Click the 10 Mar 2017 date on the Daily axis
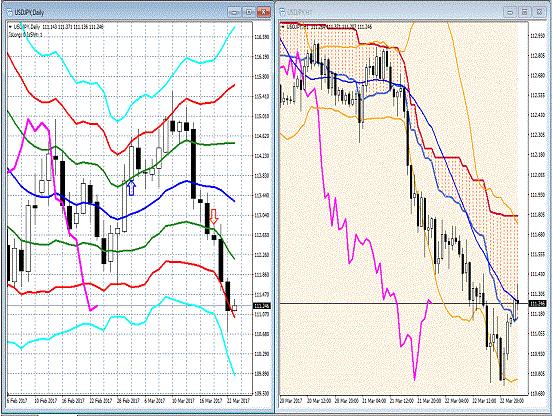Viewport: 552px width, 416px height. [183, 401]
